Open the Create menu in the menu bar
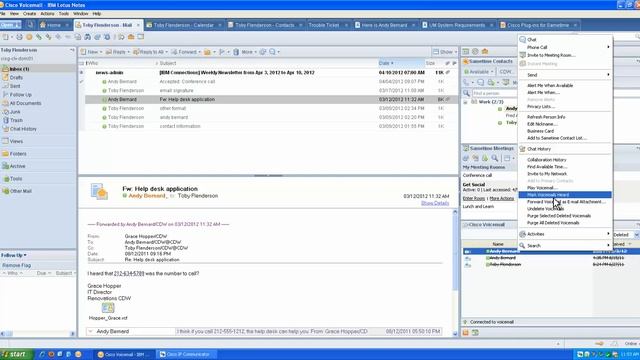Image resolution: width=640 pixels, height=360 pixels. click(x=29, y=13)
